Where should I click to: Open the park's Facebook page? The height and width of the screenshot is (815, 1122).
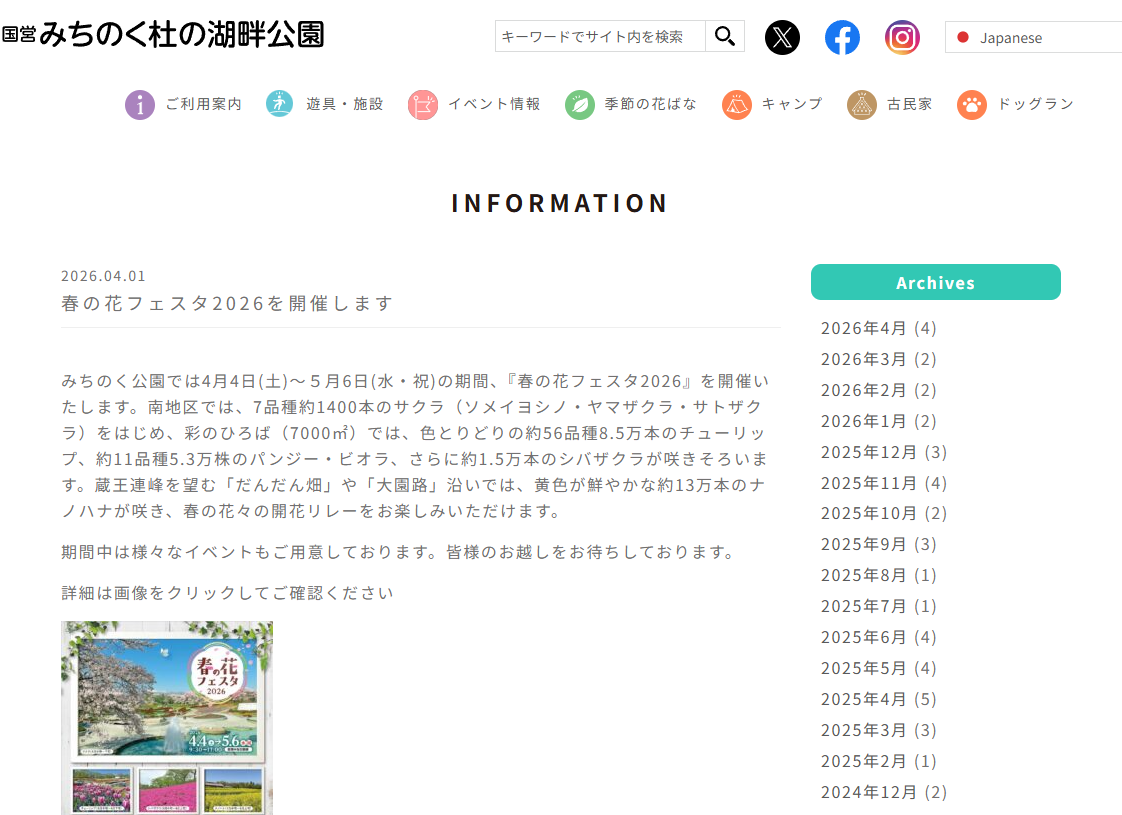click(842, 37)
